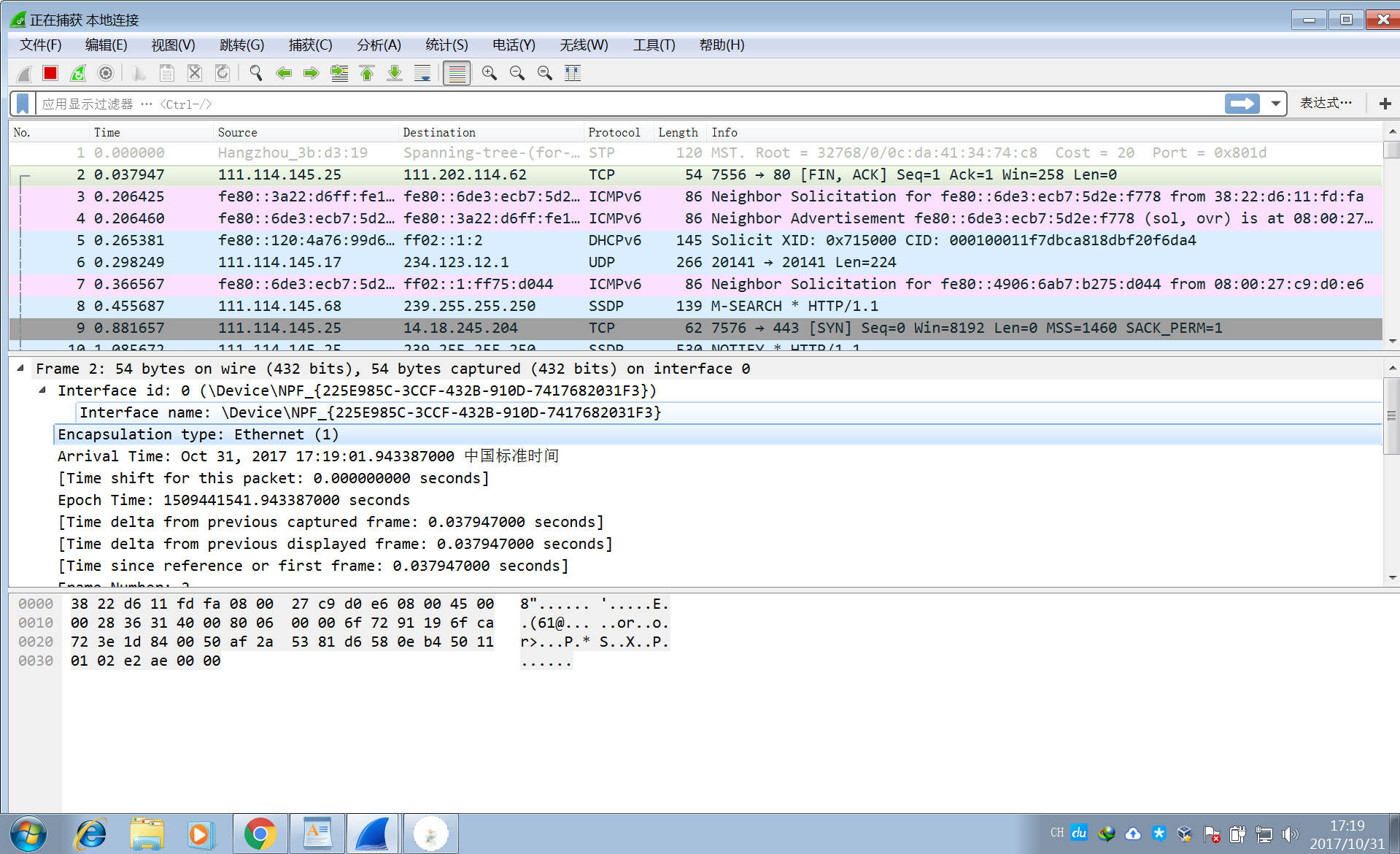The width and height of the screenshot is (1400, 854).
Task: Sort packets by Time column header
Action: [151, 132]
